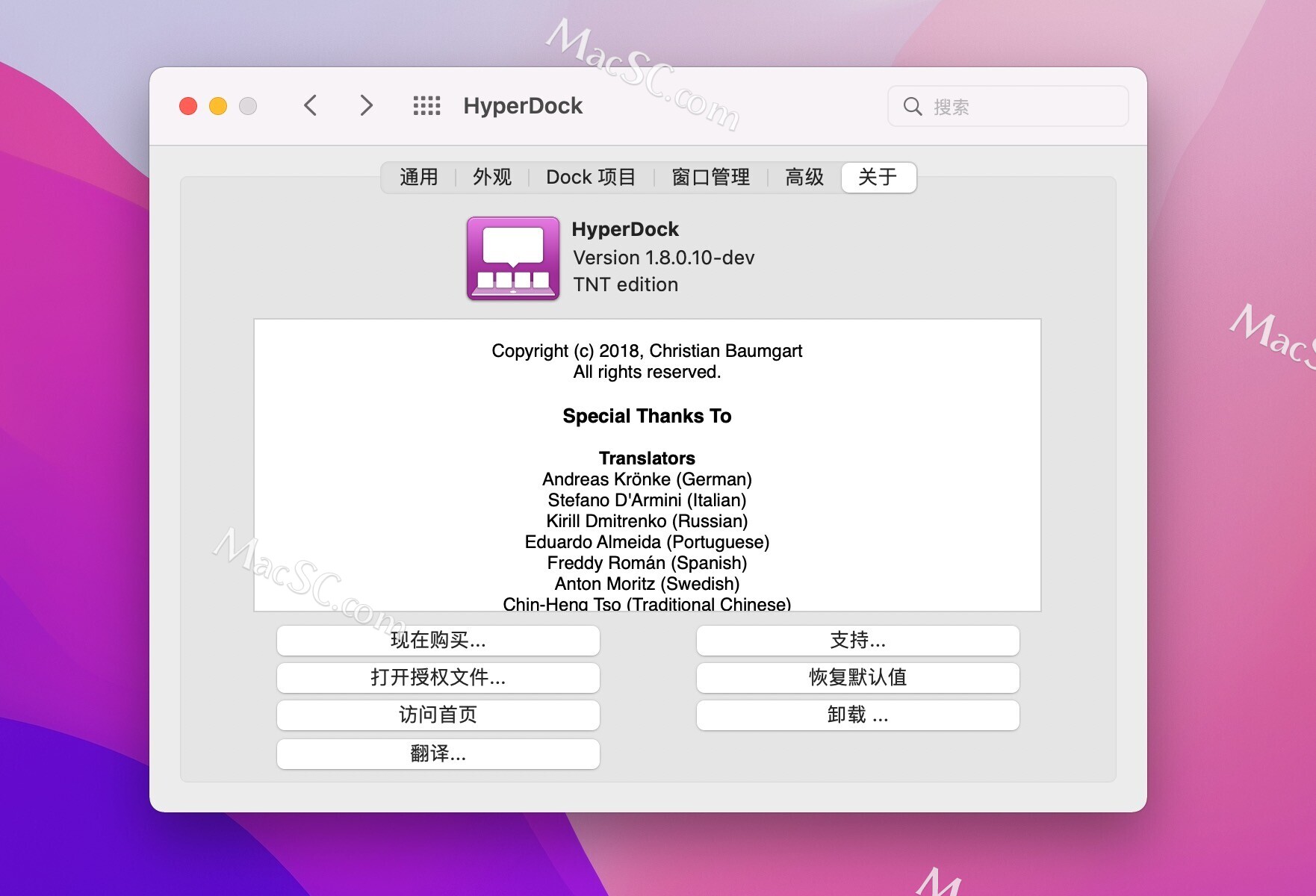The height and width of the screenshot is (896, 1316).
Task: Click Anton Moritz (Swedish) credit
Action: (647, 584)
